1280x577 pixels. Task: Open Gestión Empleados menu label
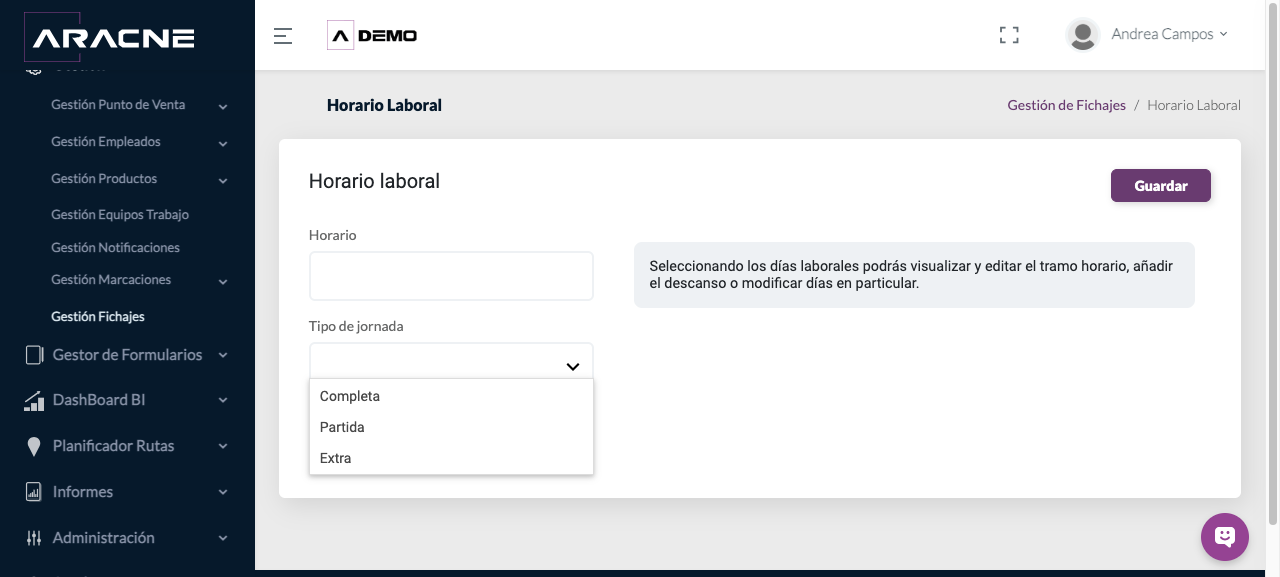106,142
